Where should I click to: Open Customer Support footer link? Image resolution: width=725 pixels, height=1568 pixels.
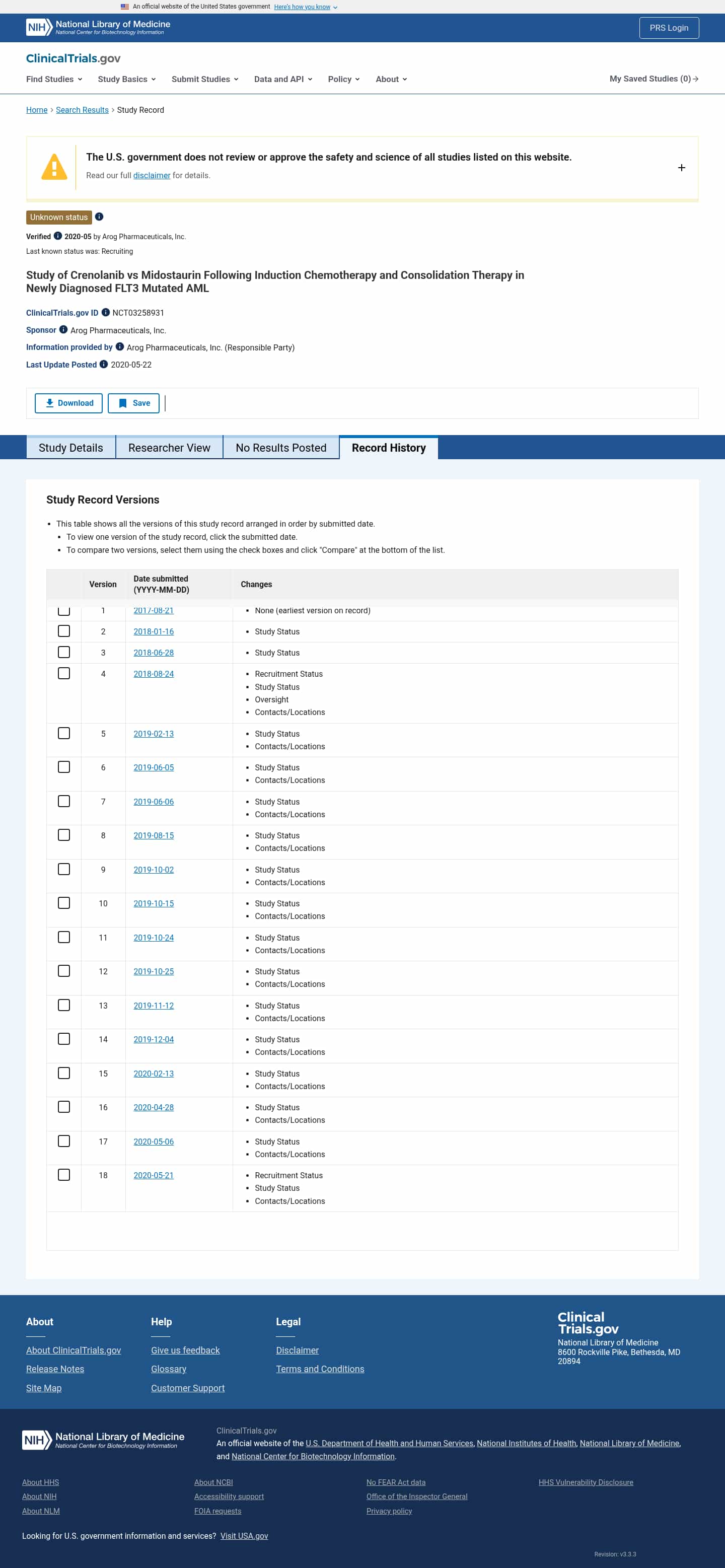(x=187, y=1388)
